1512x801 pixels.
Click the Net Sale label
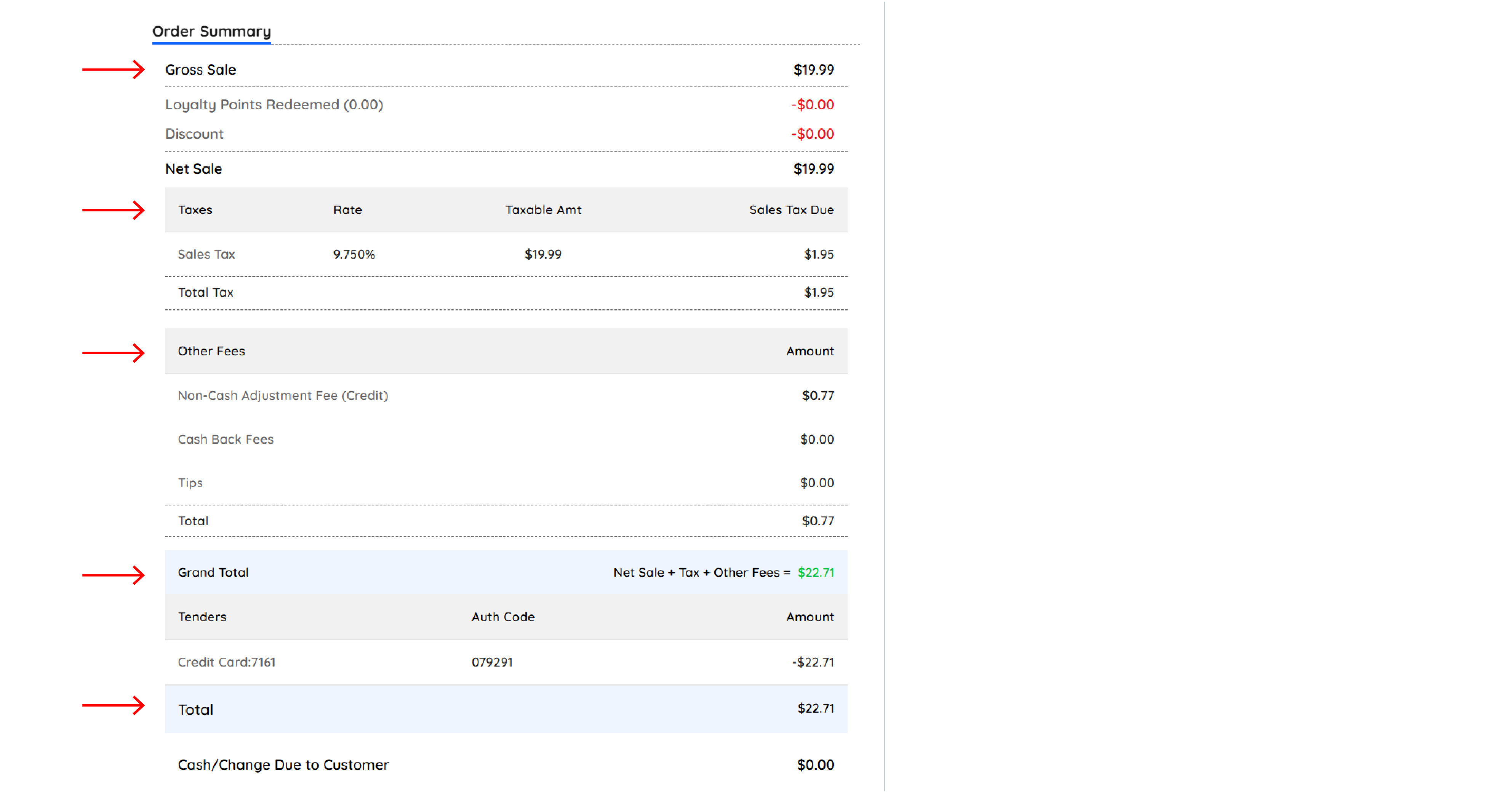click(193, 169)
